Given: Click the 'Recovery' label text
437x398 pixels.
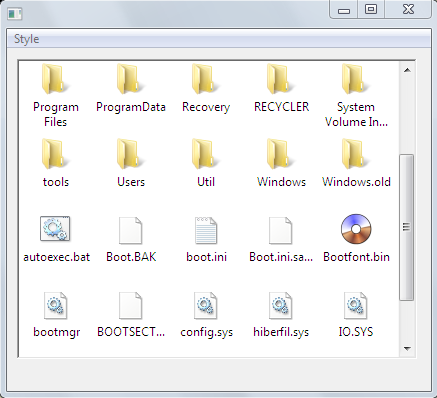Looking at the screenshot, I should 206,107.
